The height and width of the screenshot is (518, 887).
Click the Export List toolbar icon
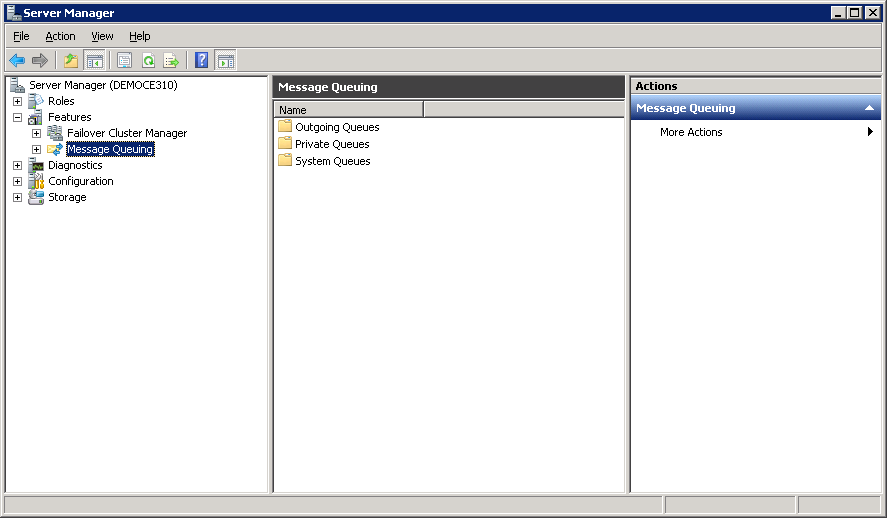[171, 61]
